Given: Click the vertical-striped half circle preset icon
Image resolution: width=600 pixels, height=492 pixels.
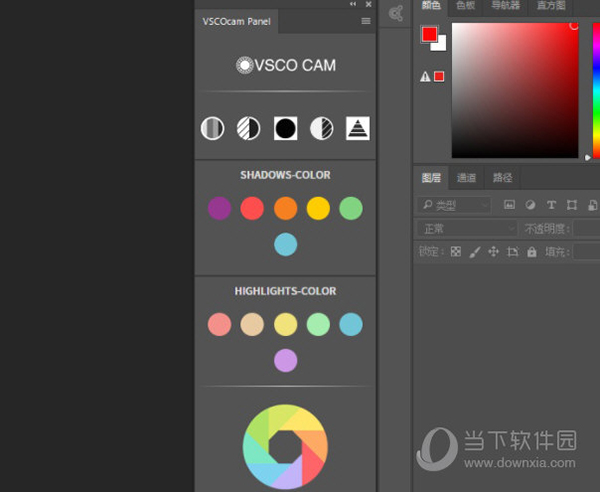Looking at the screenshot, I should [x=212, y=128].
